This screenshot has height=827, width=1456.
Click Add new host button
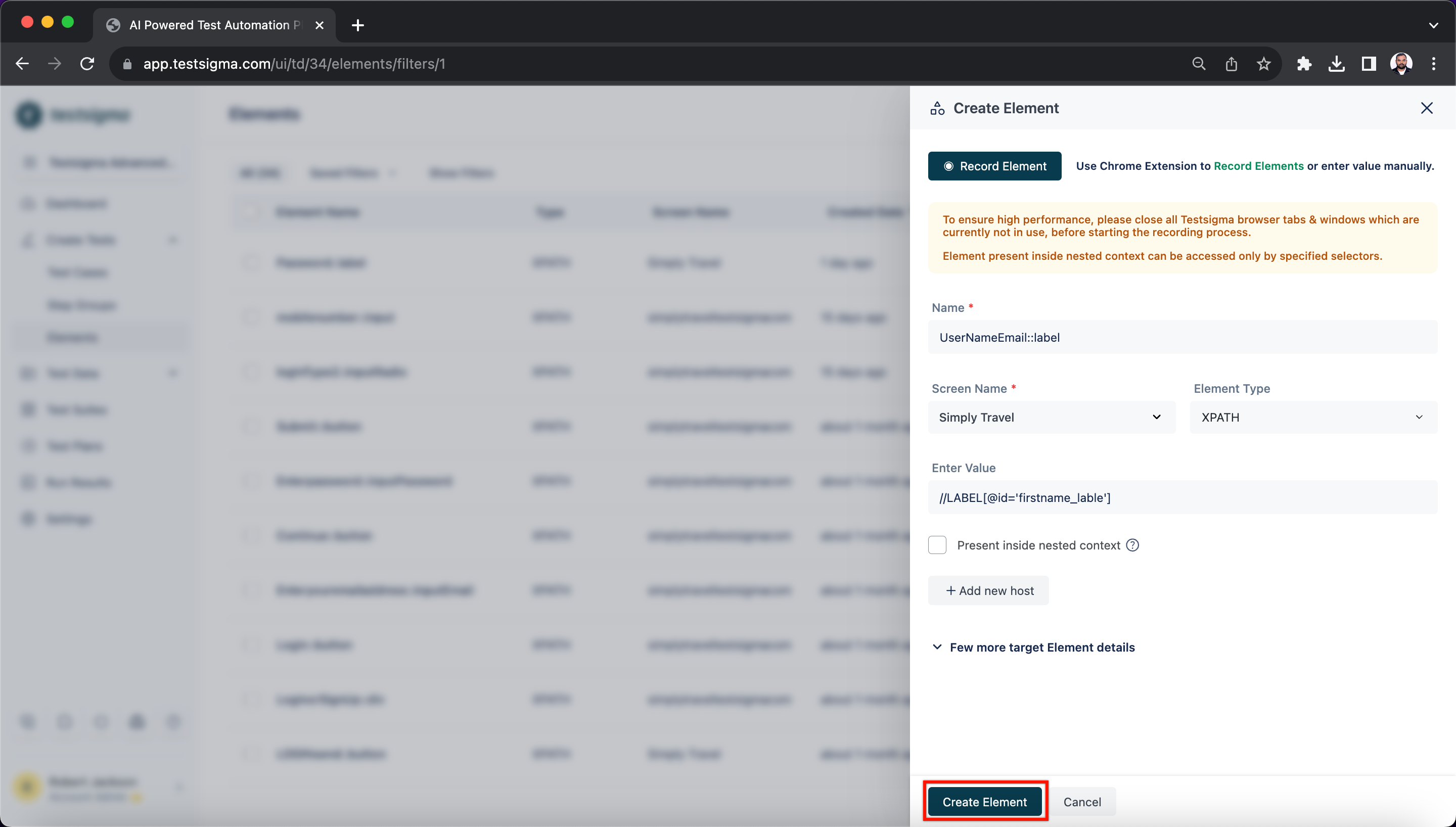click(988, 590)
